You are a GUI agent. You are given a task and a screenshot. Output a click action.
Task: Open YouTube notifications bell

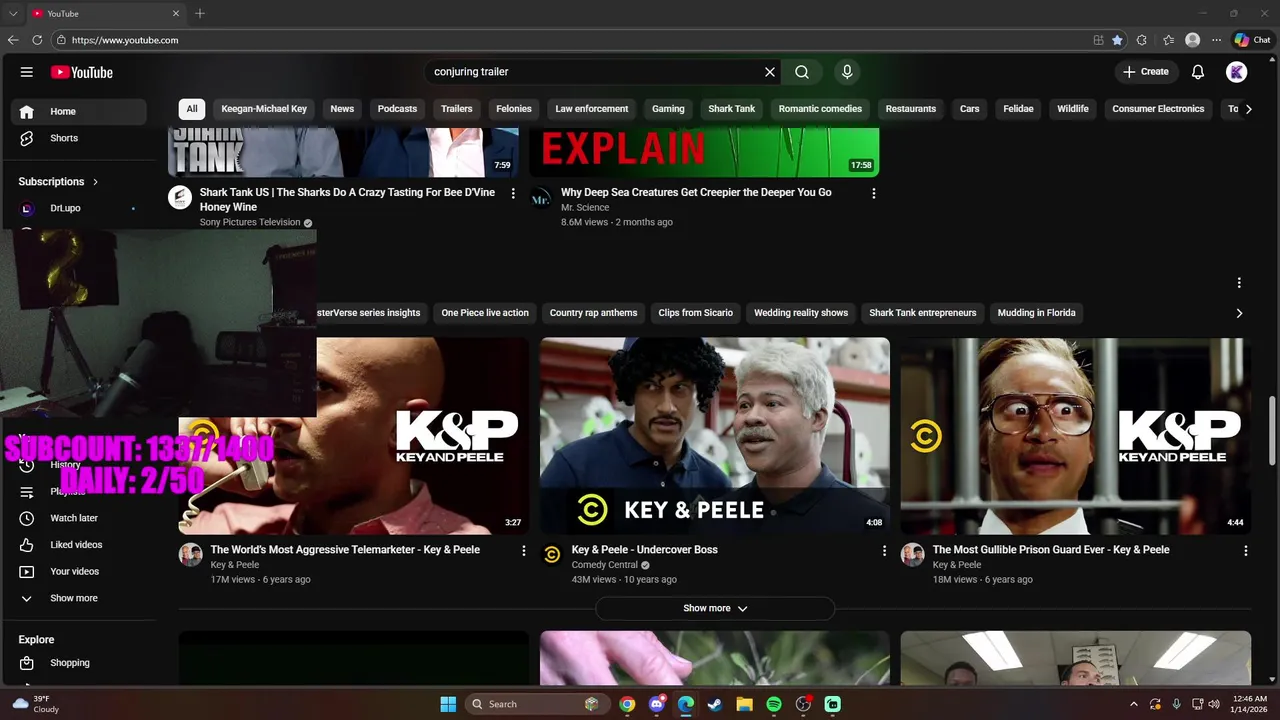(1198, 72)
